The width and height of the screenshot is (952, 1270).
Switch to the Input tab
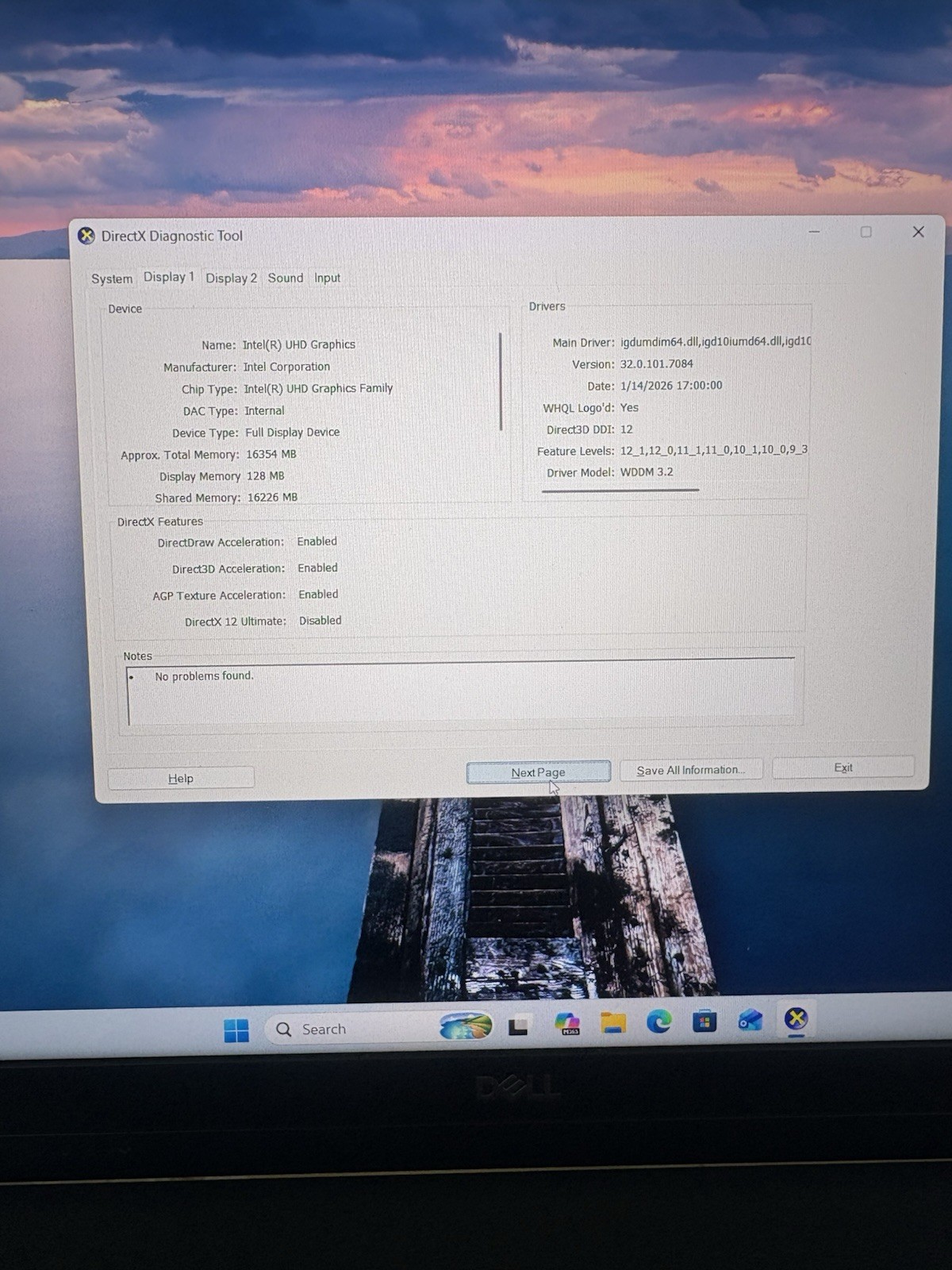pyautogui.click(x=327, y=278)
